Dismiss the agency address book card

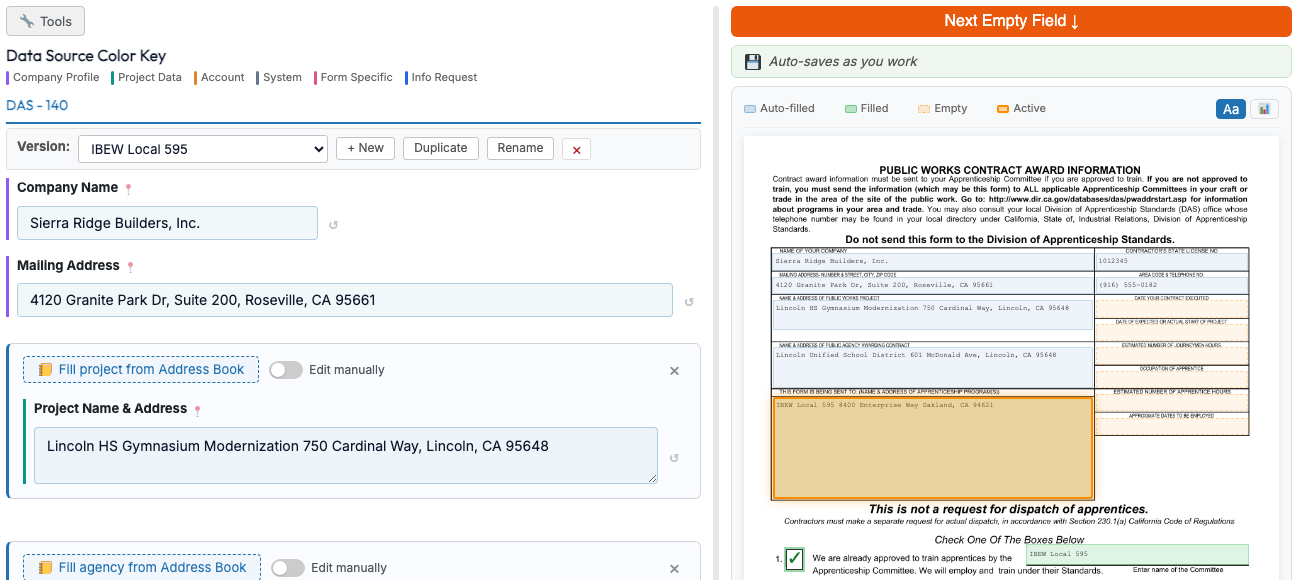pyautogui.click(x=674, y=569)
